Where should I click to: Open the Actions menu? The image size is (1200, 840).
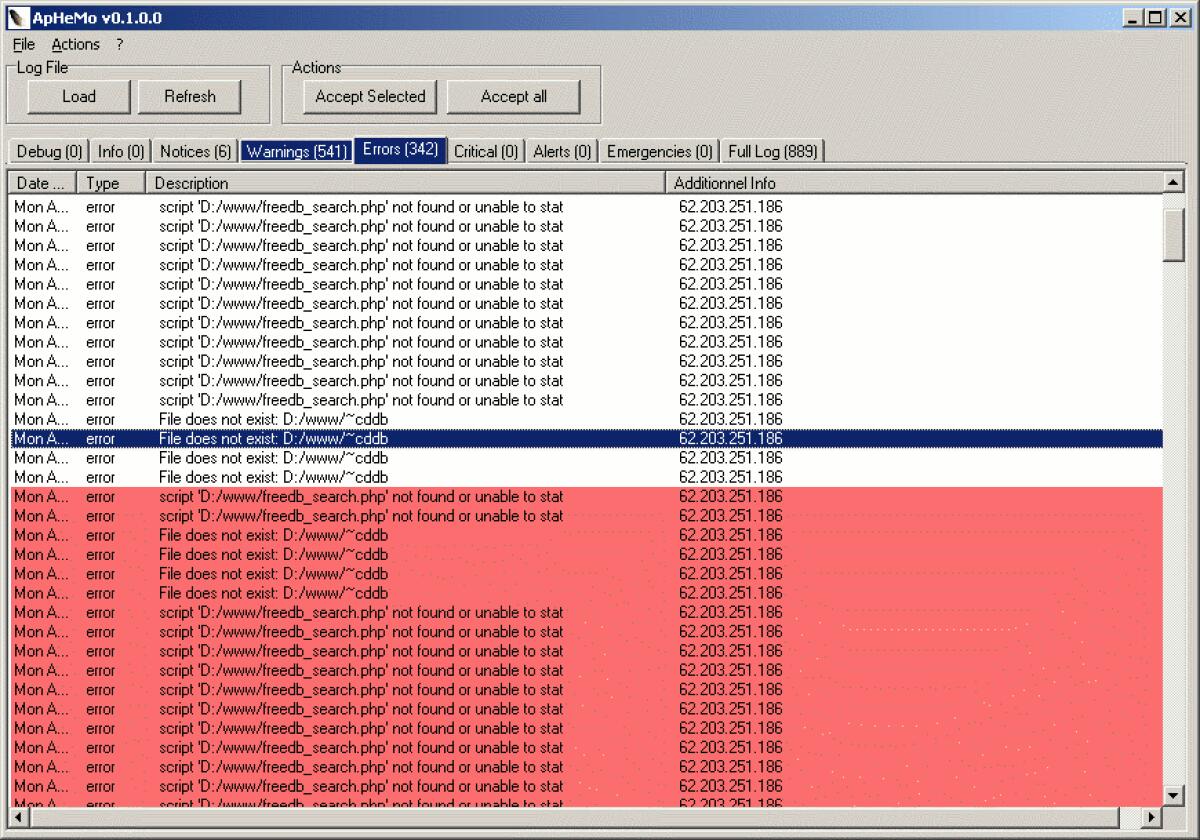pos(75,44)
